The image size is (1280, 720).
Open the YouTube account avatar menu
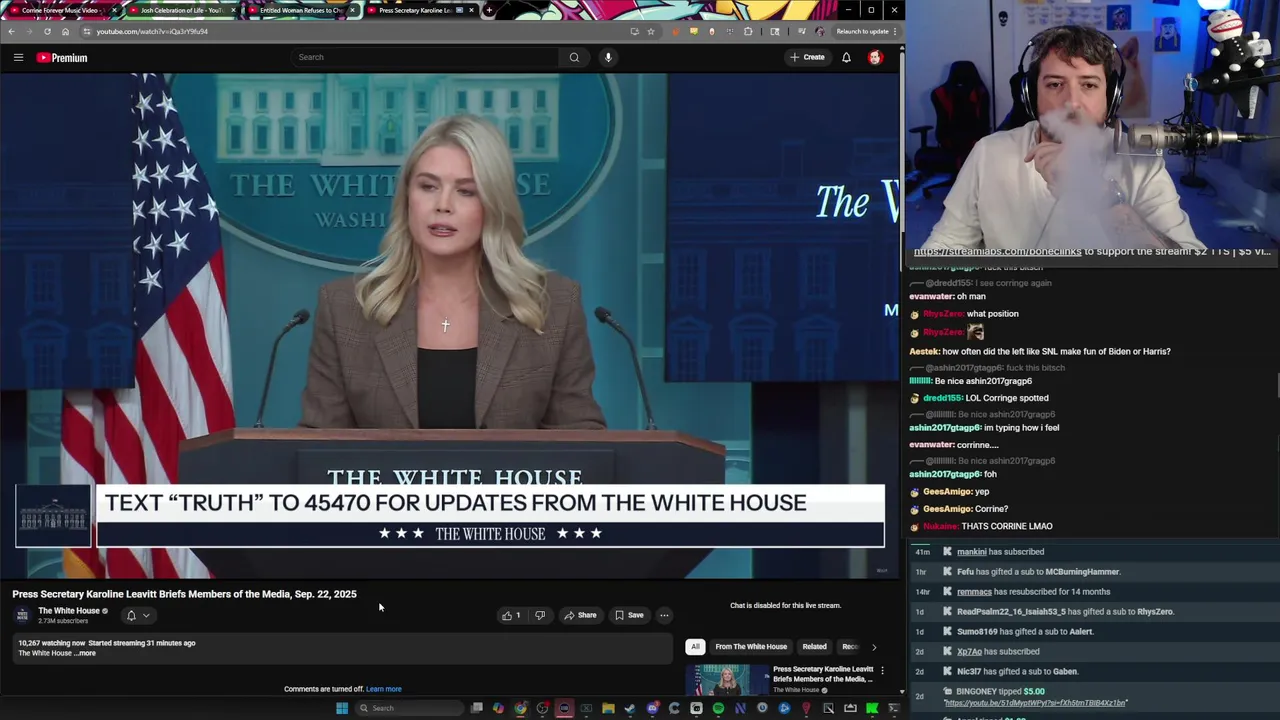(x=875, y=57)
